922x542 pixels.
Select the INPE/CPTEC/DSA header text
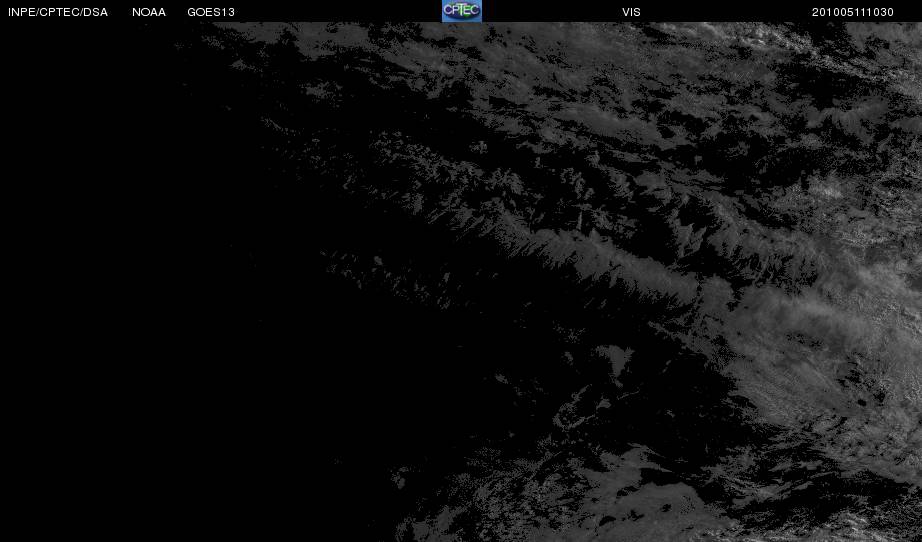[x=58, y=12]
